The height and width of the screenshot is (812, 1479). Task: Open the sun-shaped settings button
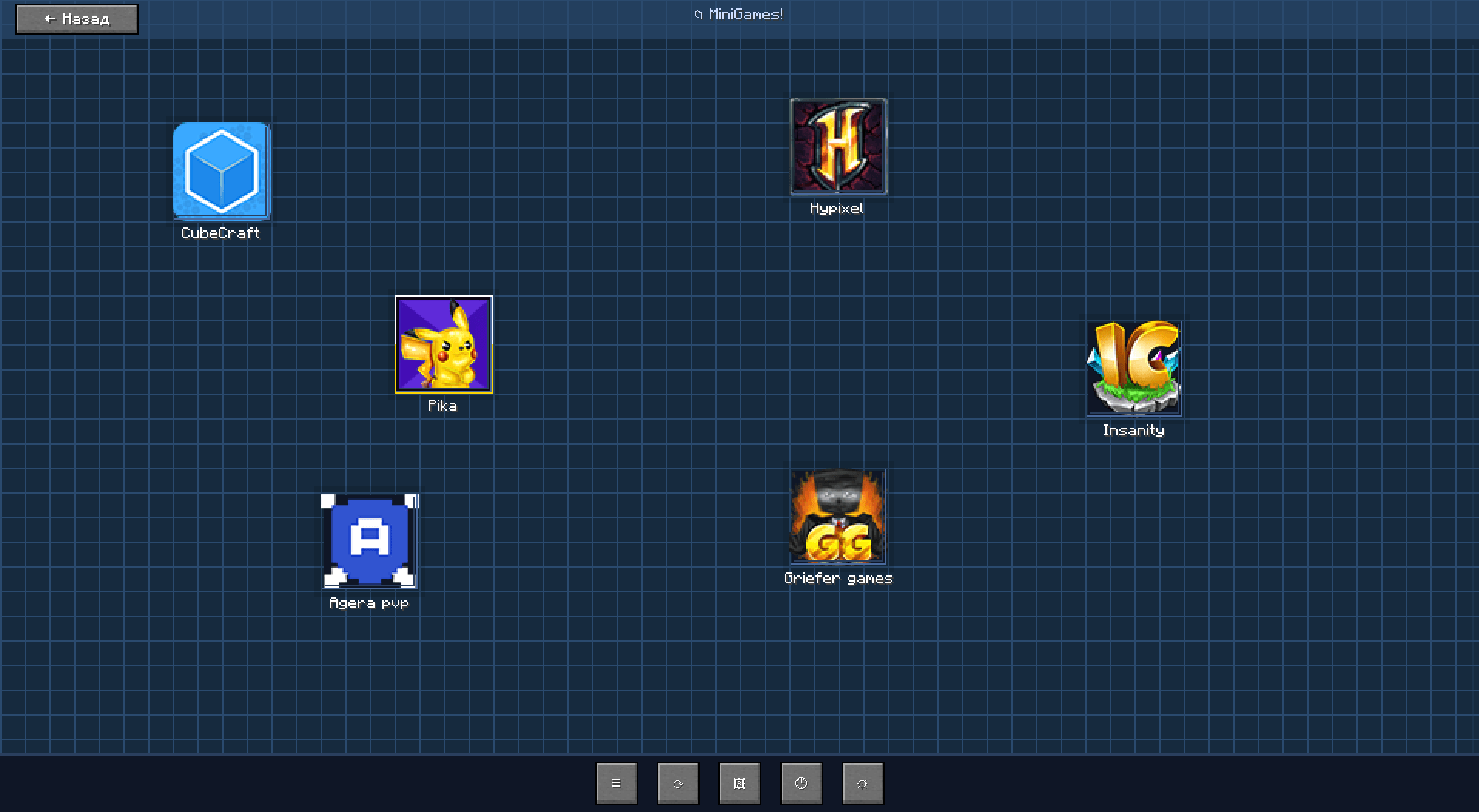pos(863,783)
